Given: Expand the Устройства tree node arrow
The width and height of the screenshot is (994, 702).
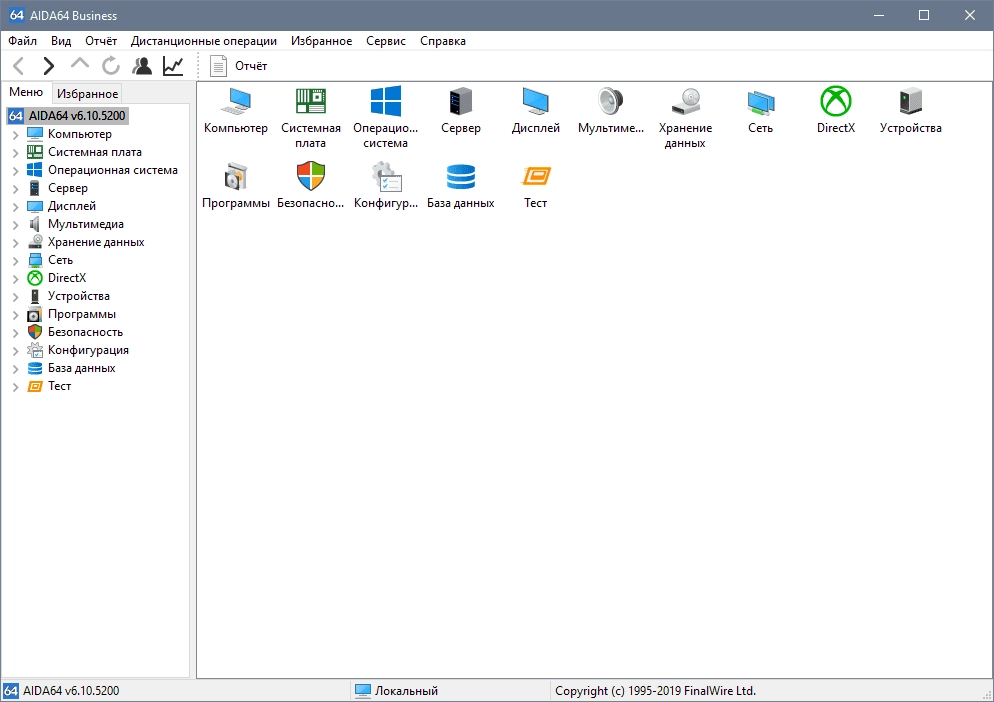Looking at the screenshot, I should 15,296.
